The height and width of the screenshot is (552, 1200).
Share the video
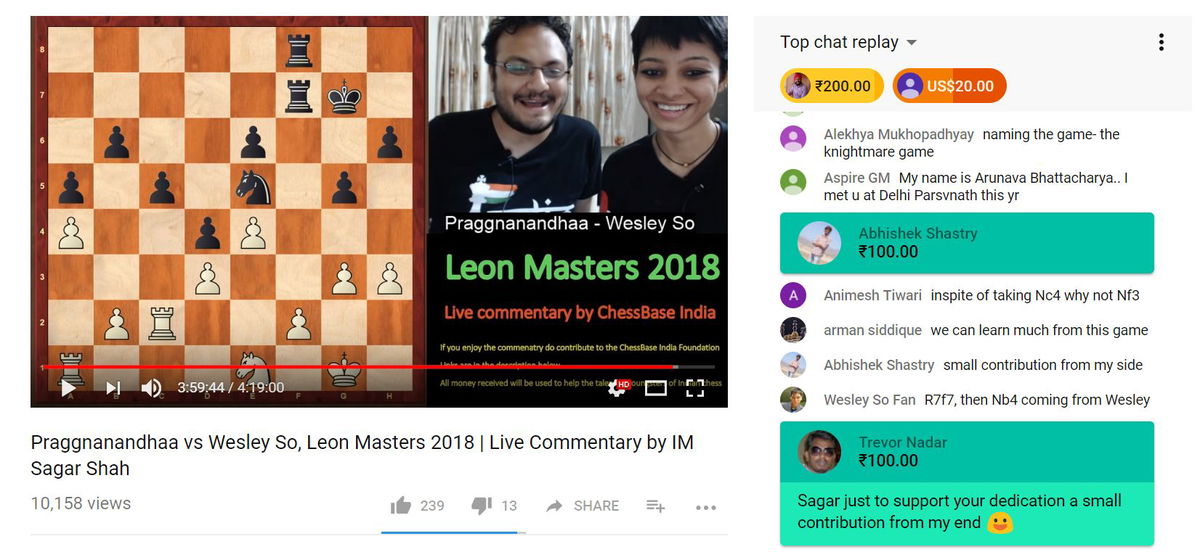582,506
